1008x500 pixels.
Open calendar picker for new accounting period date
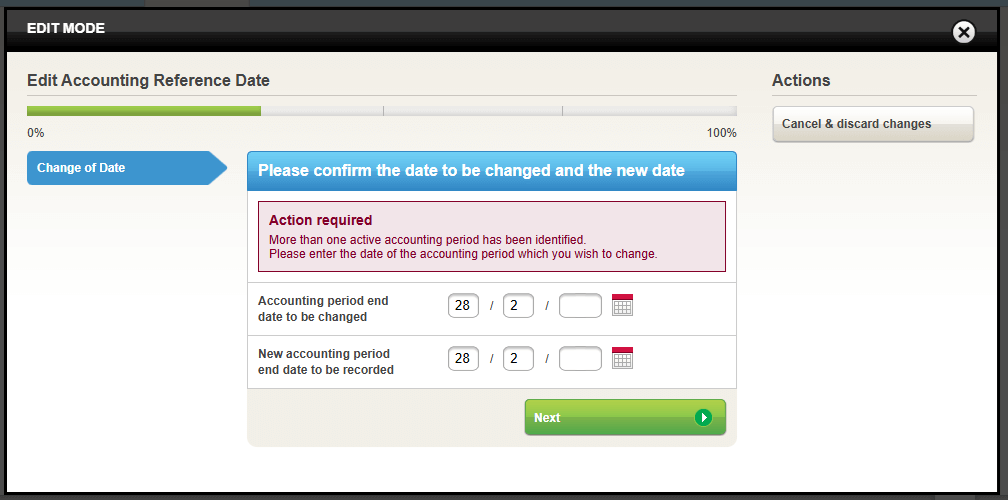point(622,358)
